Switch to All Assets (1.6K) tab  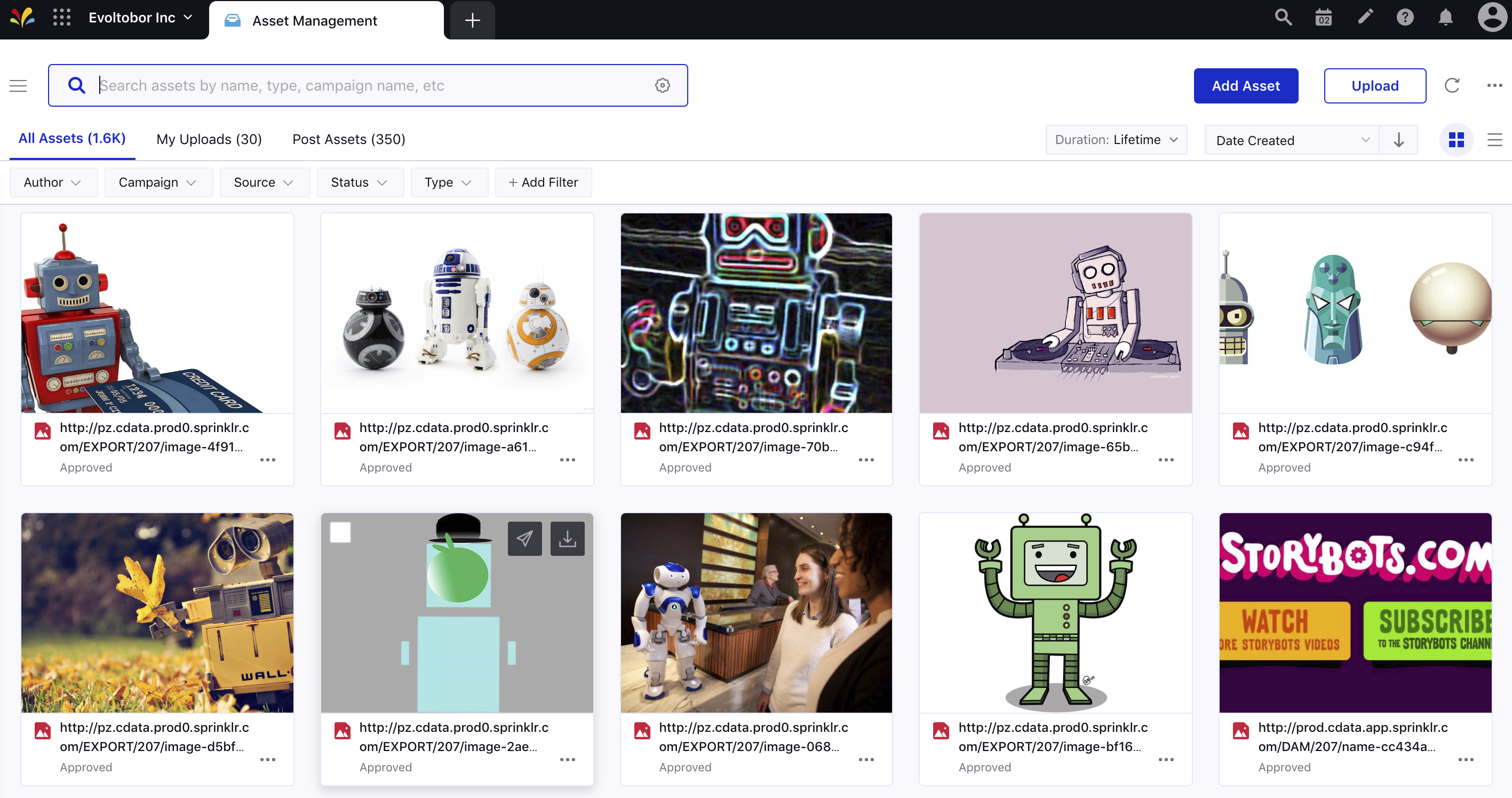[x=72, y=139]
